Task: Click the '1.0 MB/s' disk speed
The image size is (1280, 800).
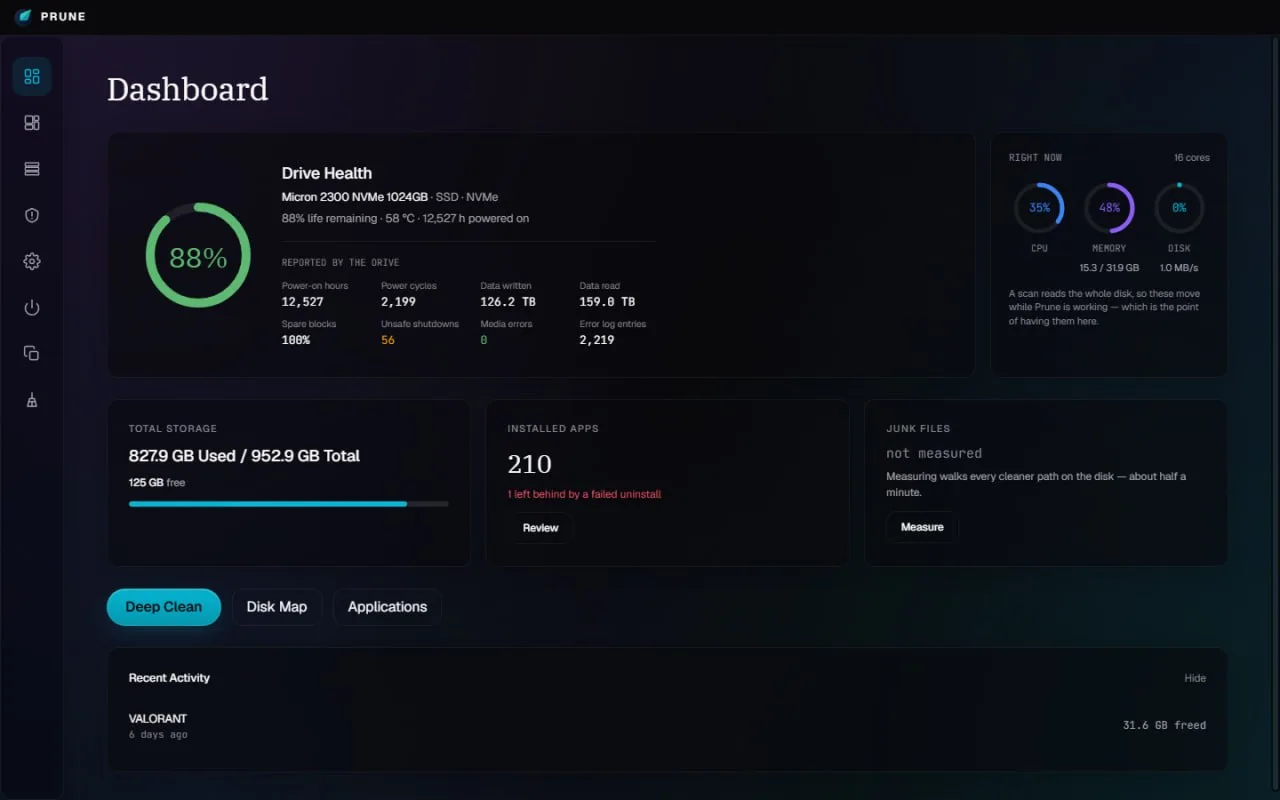Action: pos(1179,268)
